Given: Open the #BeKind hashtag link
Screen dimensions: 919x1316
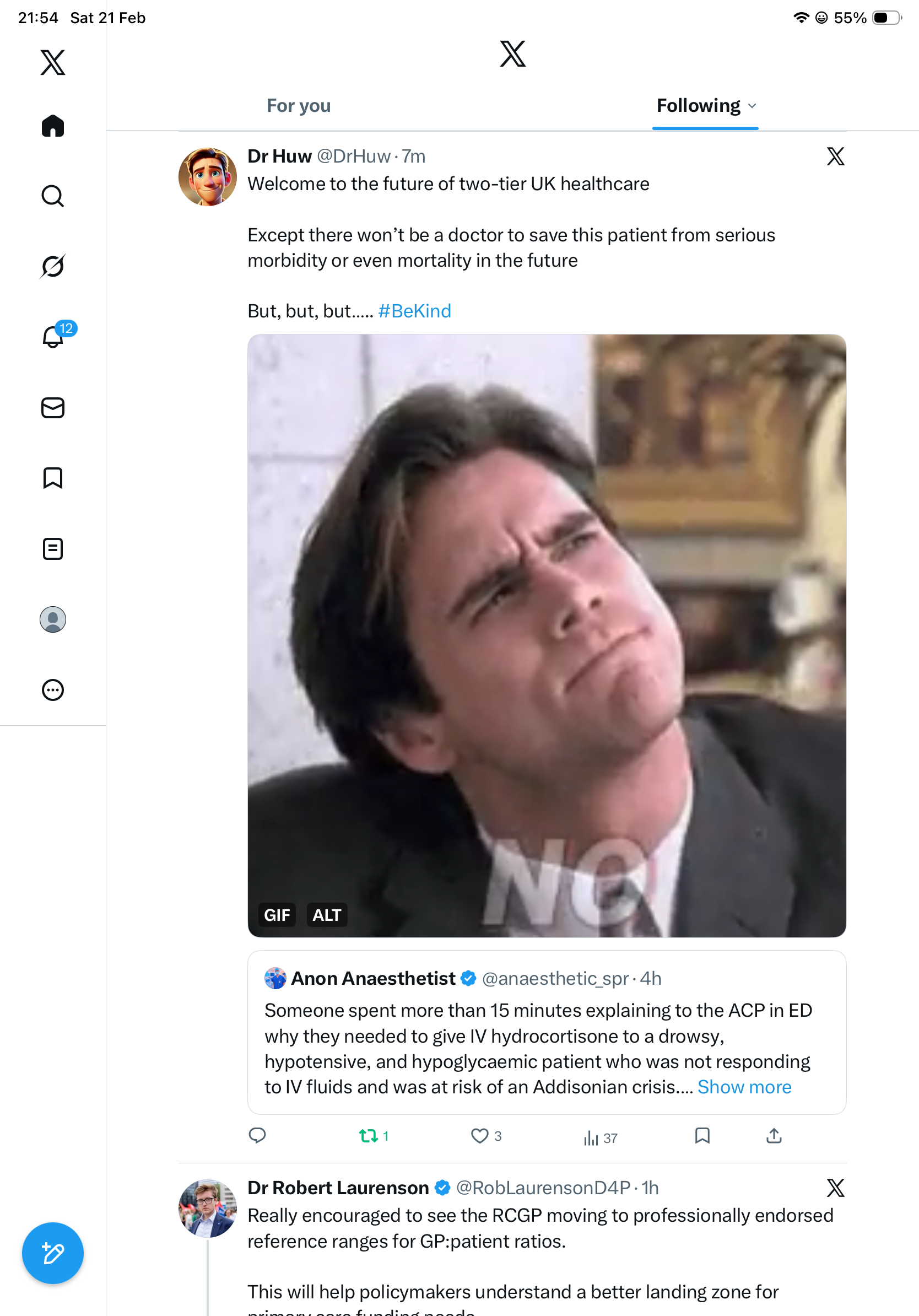Looking at the screenshot, I should tap(414, 311).
